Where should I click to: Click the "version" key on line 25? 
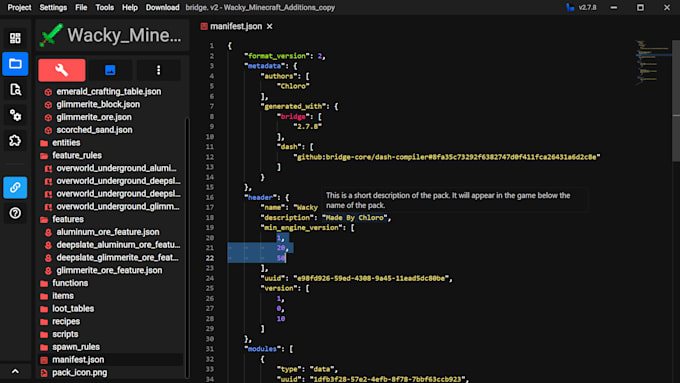(x=279, y=288)
